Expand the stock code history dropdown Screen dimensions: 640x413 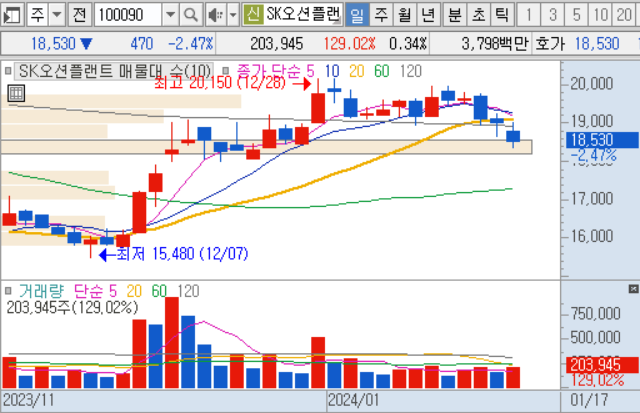pos(170,15)
